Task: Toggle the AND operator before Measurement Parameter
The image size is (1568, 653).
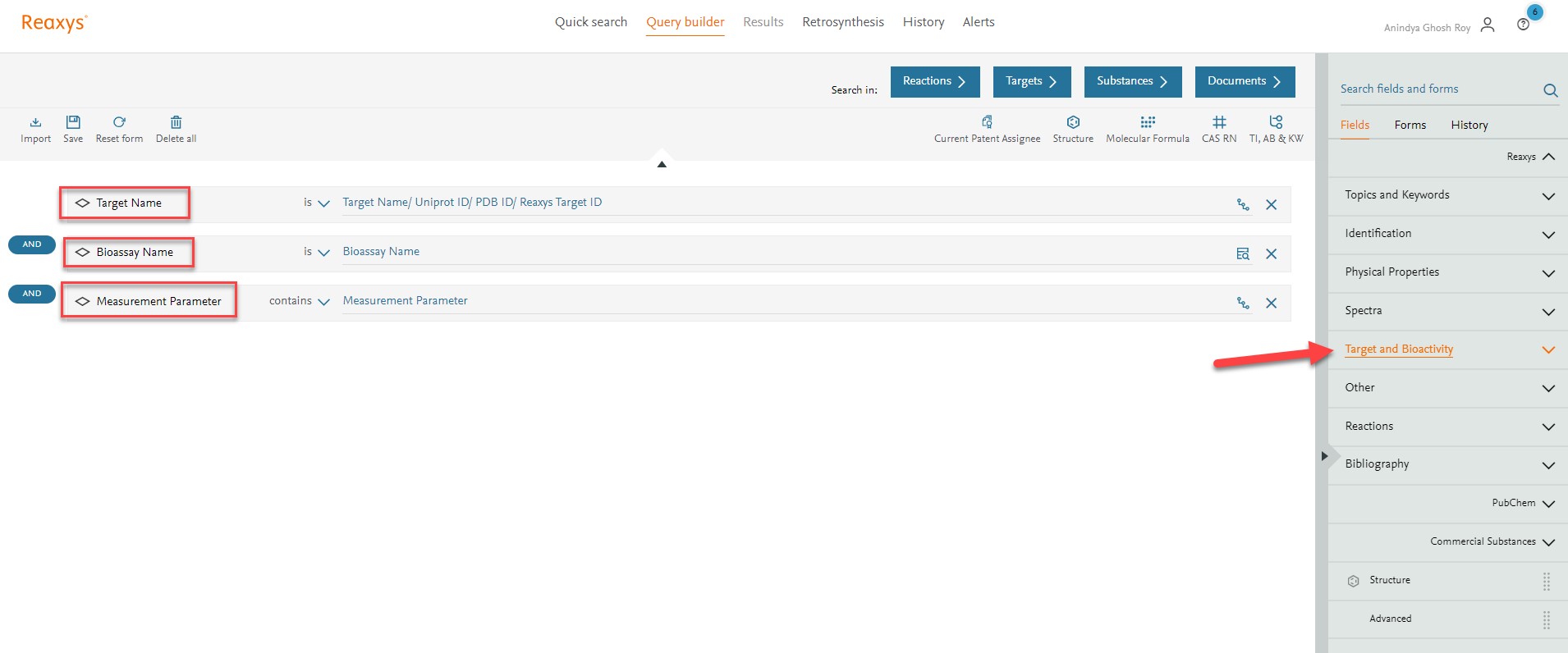Action: [x=32, y=294]
